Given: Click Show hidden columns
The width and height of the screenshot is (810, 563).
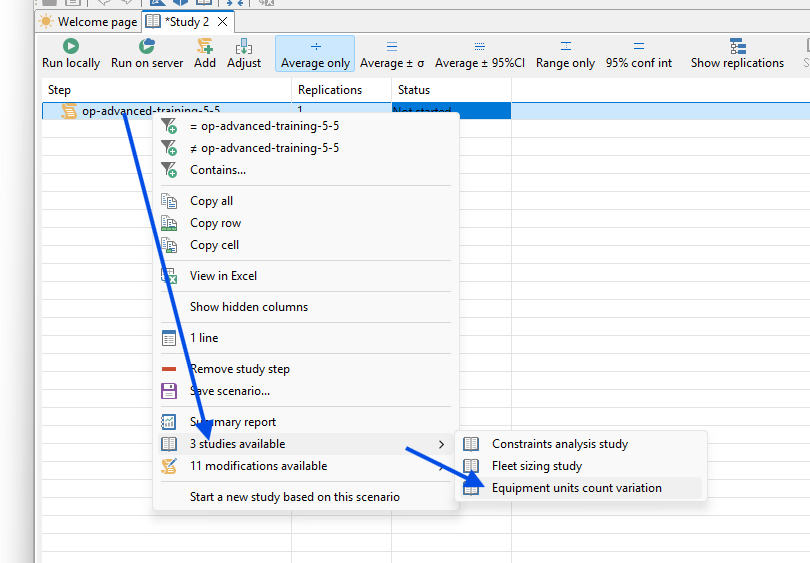Looking at the screenshot, I should pyautogui.click(x=306, y=307).
